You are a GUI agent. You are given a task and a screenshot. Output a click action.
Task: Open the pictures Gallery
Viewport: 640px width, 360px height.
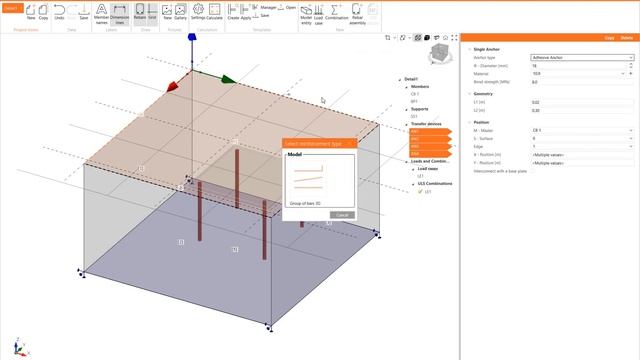pyautogui.click(x=180, y=11)
